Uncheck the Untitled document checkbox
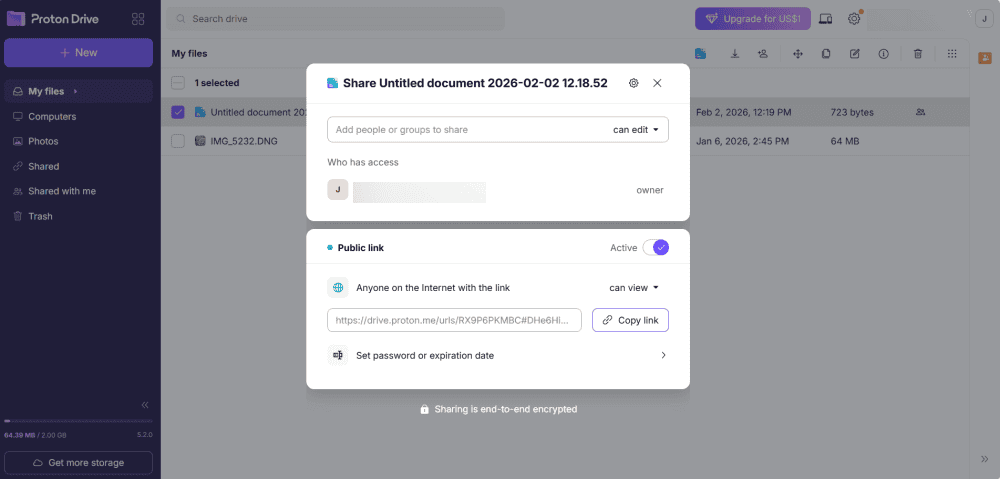This screenshot has width=1000, height=479. coord(178,112)
